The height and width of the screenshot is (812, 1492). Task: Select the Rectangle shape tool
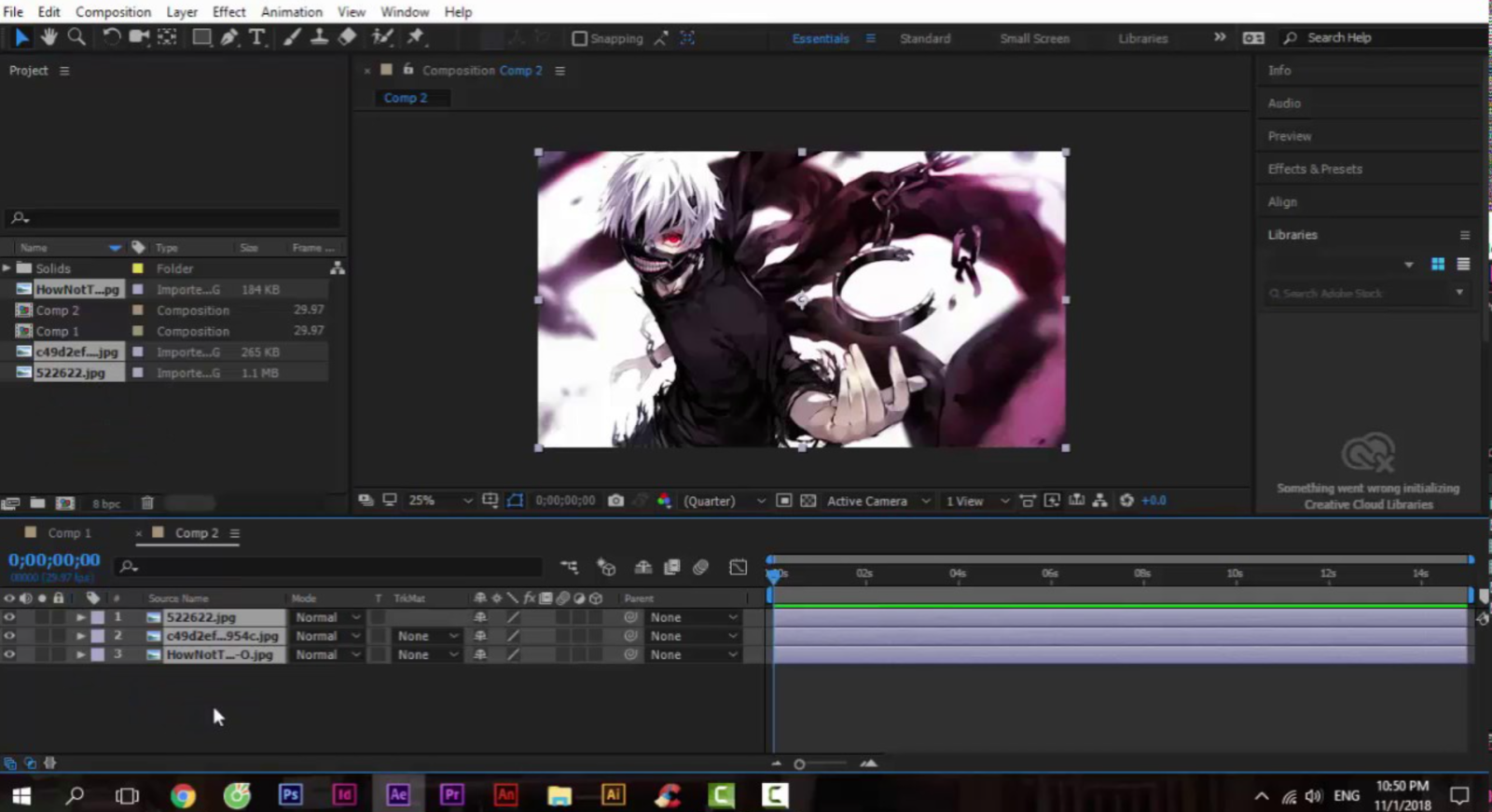200,37
